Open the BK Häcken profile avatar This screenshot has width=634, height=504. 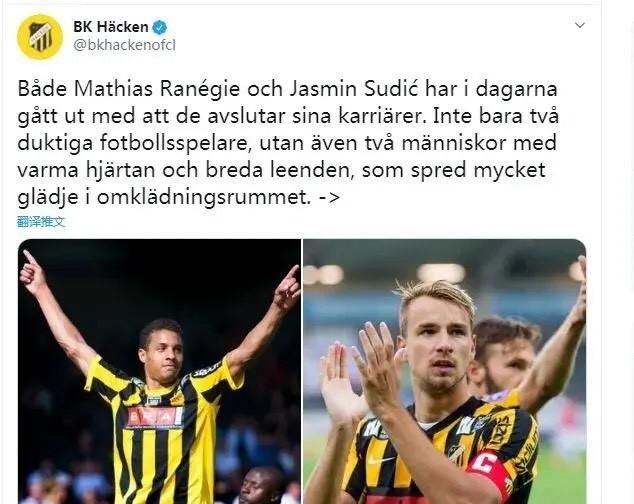point(40,37)
